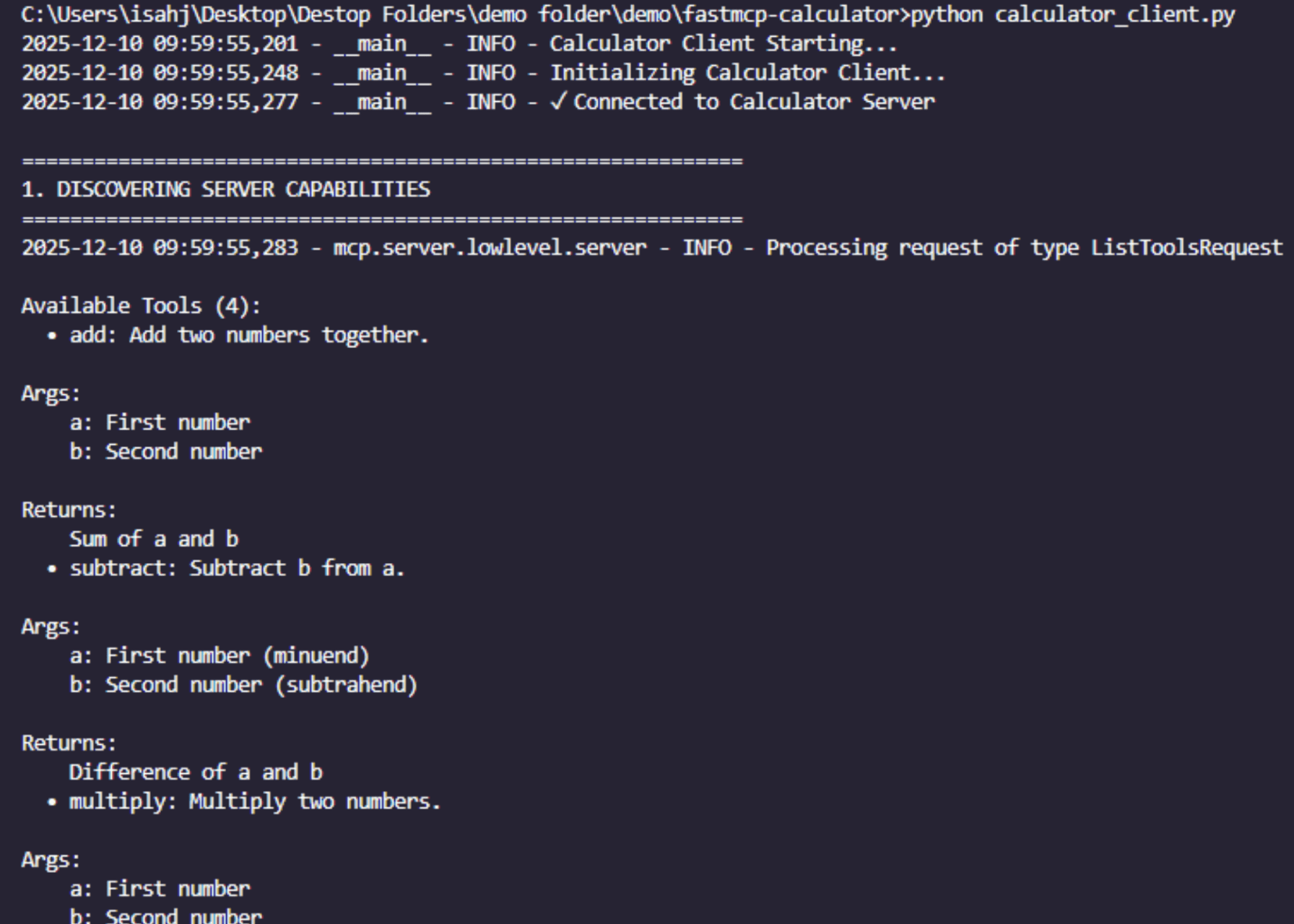Click "b: Second number (subtrahend)" argument line
The image size is (1294, 924).
coord(243,685)
